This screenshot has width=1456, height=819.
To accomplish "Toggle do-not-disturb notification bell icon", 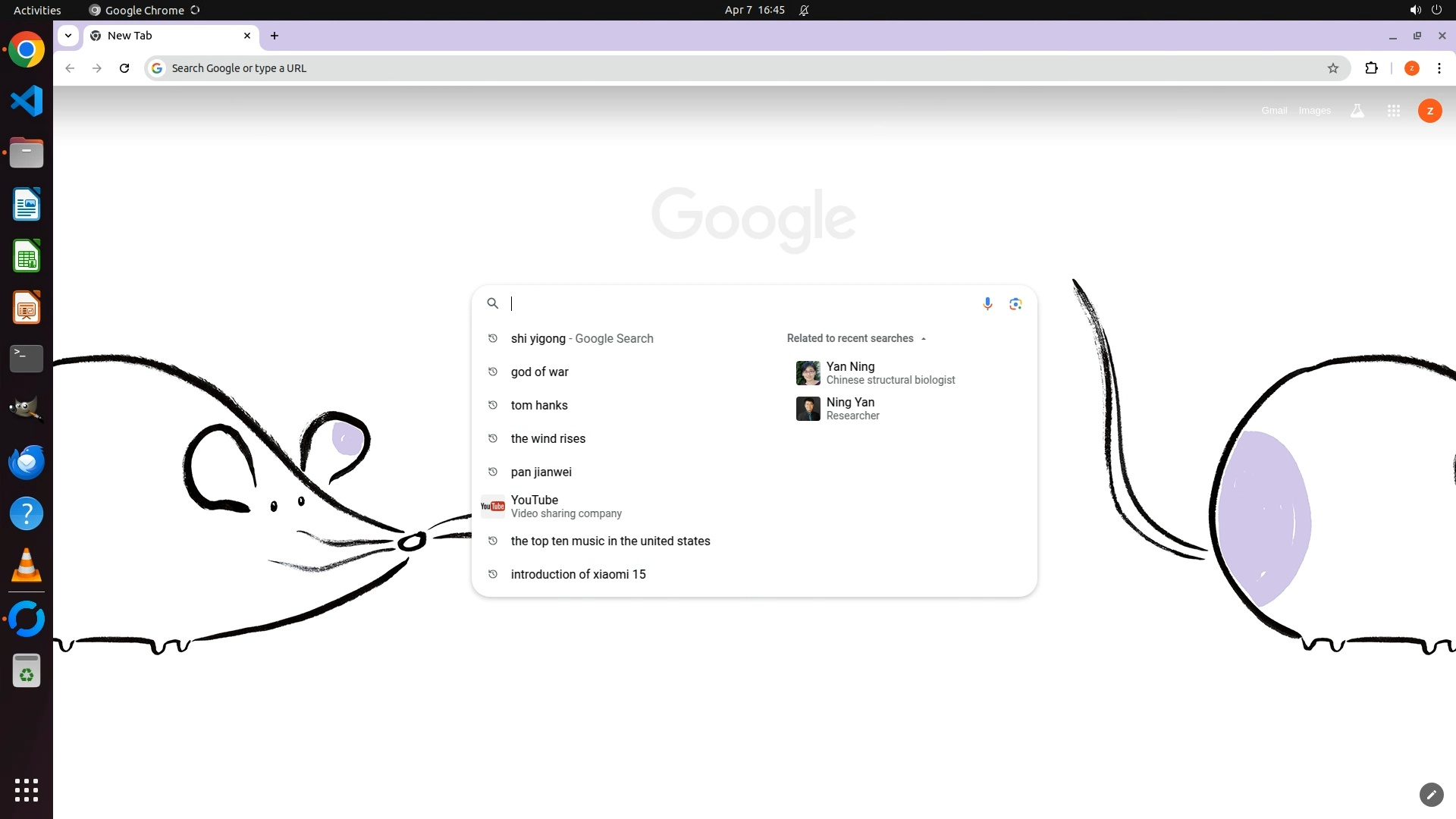I will click(804, 10).
